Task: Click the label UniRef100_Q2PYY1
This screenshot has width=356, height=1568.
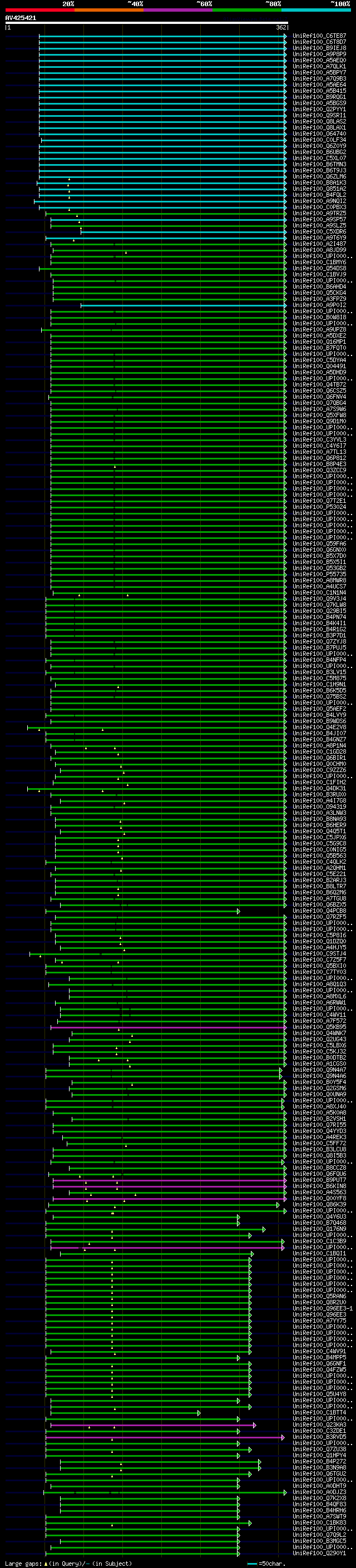Action: pyautogui.click(x=319, y=110)
